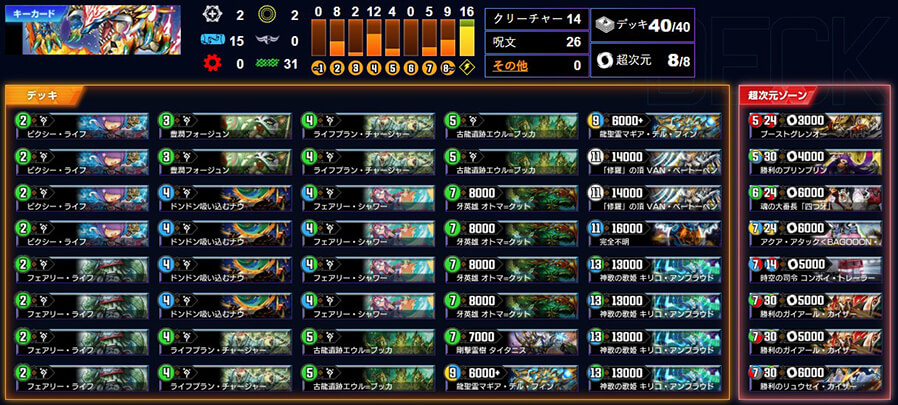Click the green nature civilization icon
Screen dimensions: 898x405
tap(266, 63)
